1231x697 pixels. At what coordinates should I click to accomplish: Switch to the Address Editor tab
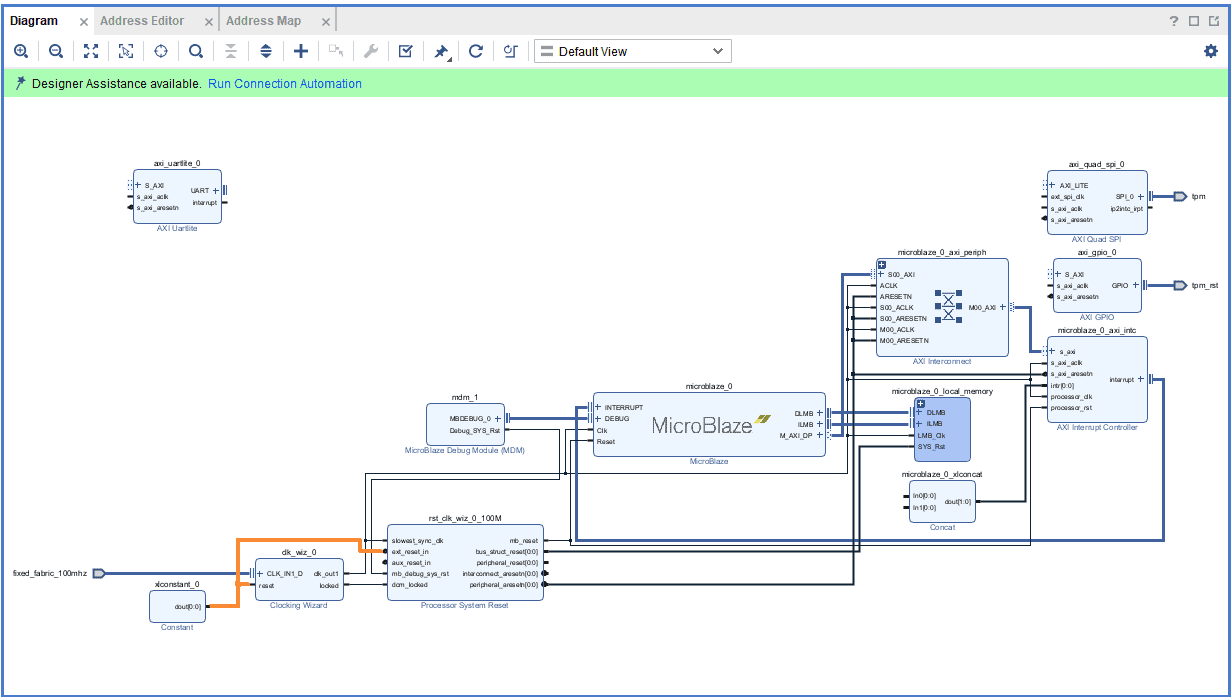pyautogui.click(x=142, y=21)
